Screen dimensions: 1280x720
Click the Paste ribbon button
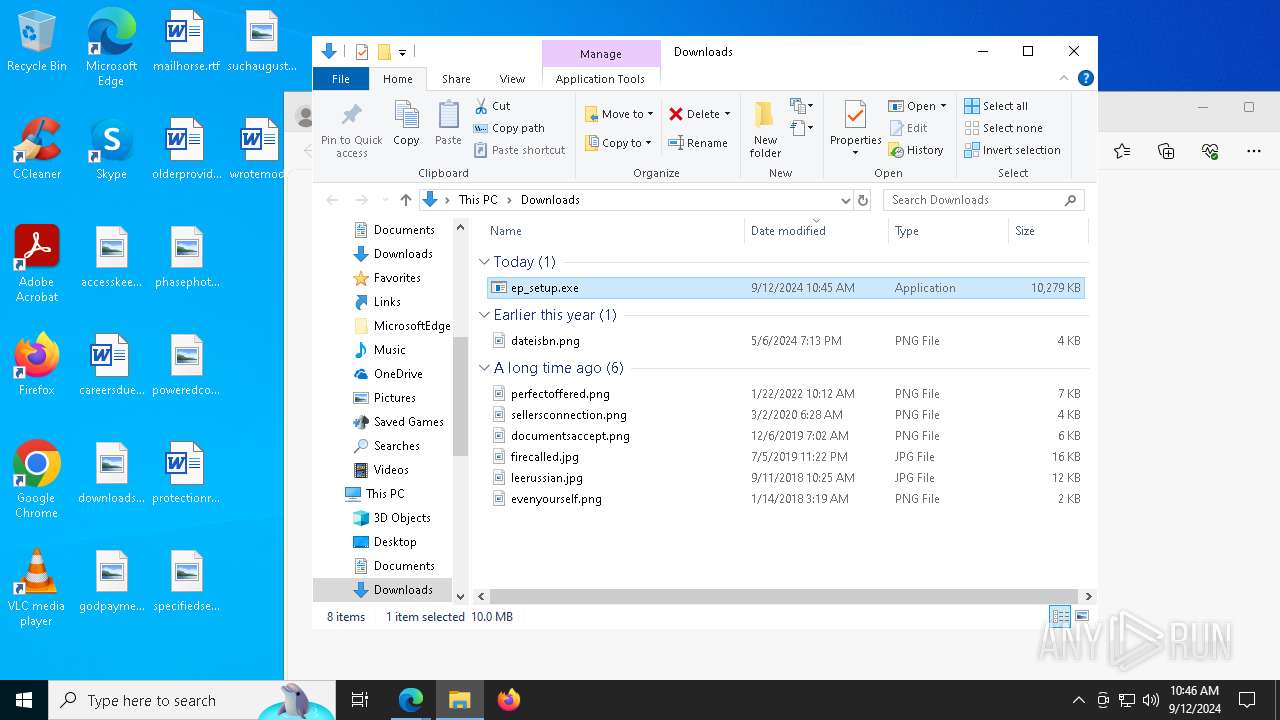click(448, 123)
